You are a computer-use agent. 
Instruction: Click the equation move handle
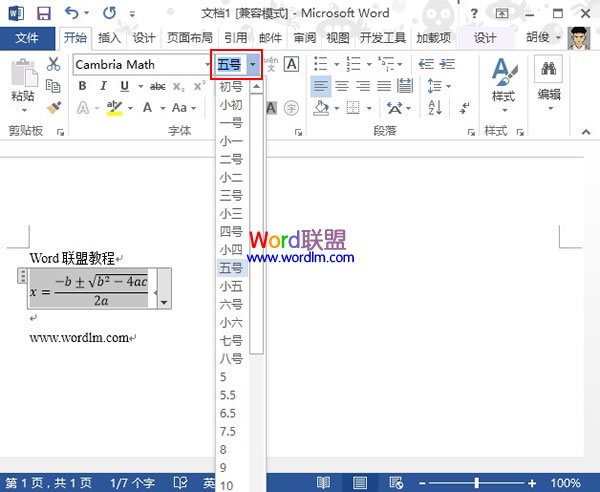pyautogui.click(x=23, y=275)
